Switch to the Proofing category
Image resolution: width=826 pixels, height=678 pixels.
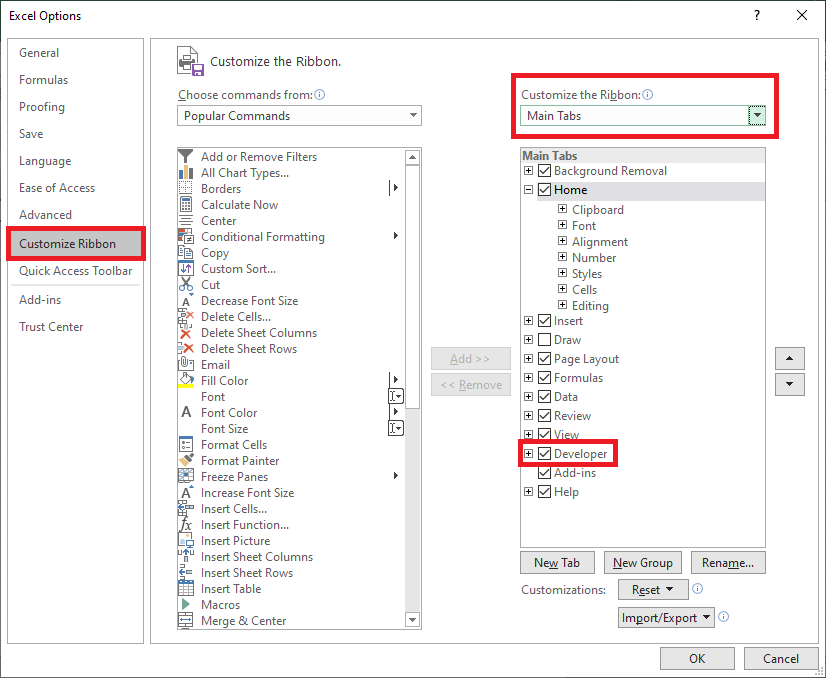coord(75,106)
